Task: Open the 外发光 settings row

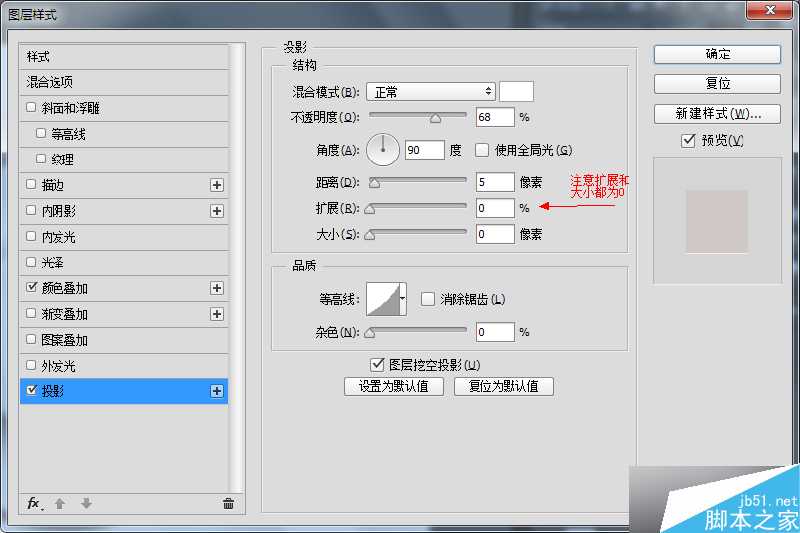Action: pos(123,366)
